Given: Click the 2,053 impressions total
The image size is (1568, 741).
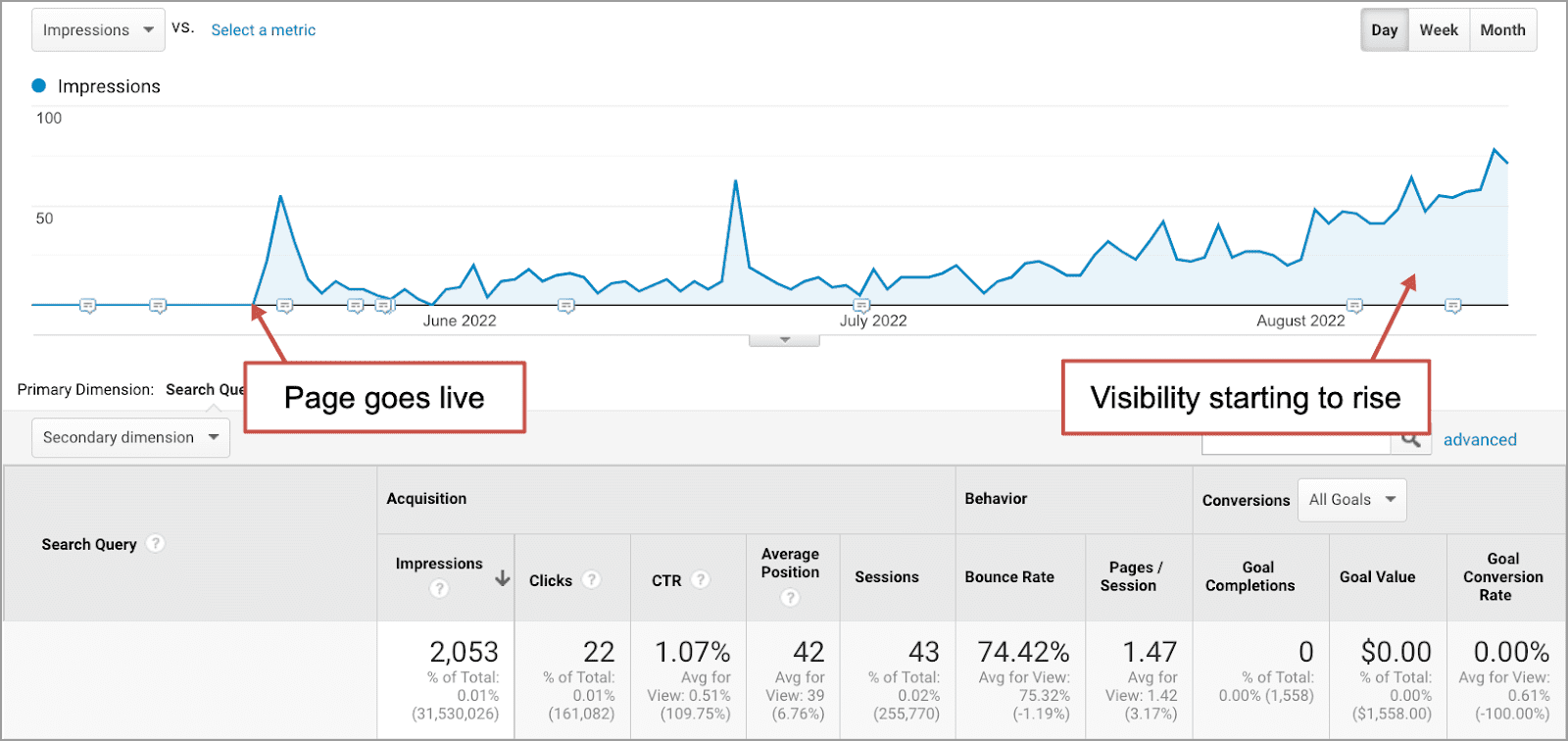Looking at the screenshot, I should (464, 652).
